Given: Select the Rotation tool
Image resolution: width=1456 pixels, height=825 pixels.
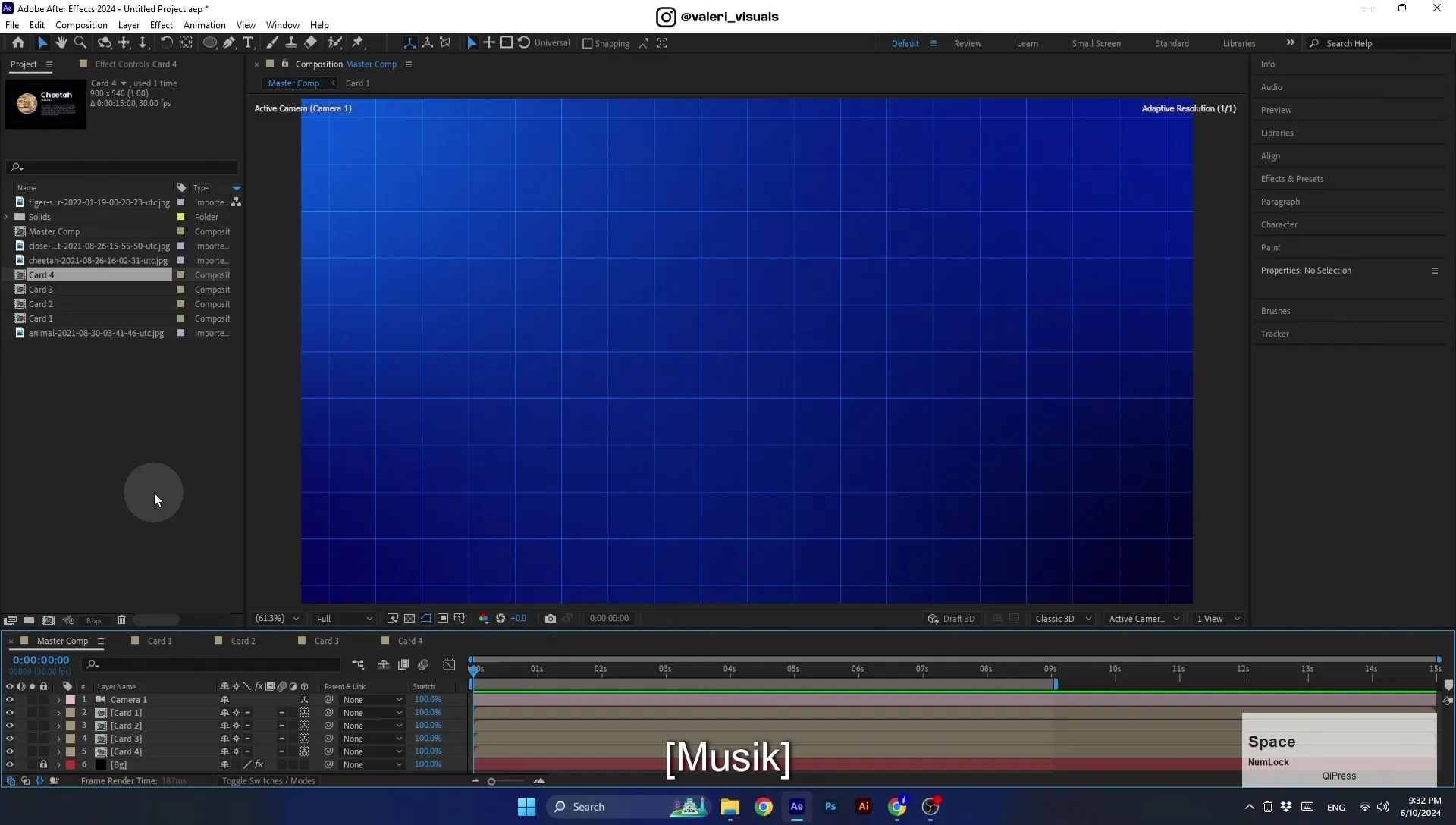Looking at the screenshot, I should pyautogui.click(x=166, y=42).
